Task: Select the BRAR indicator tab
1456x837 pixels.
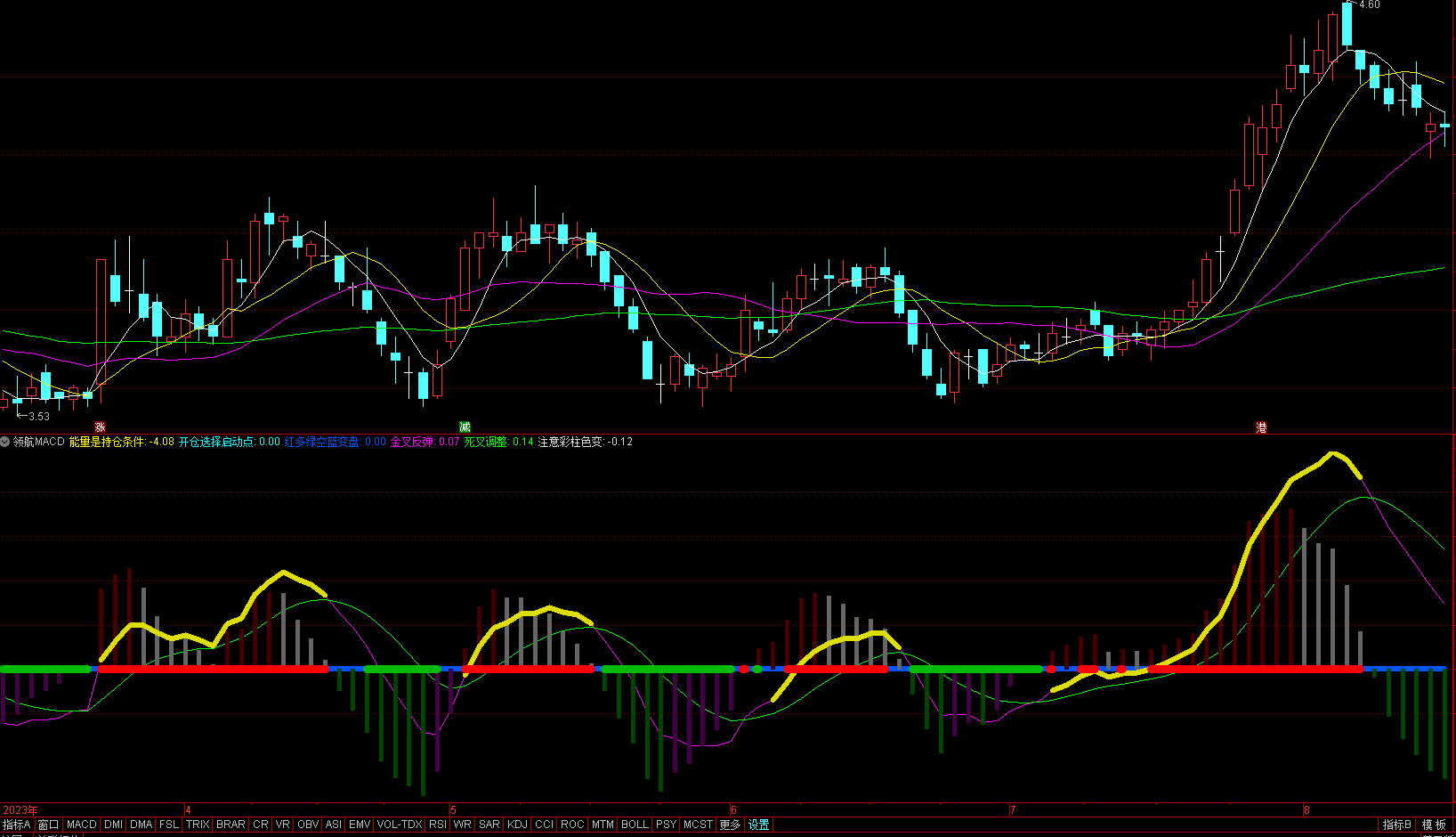Action: pos(231,825)
